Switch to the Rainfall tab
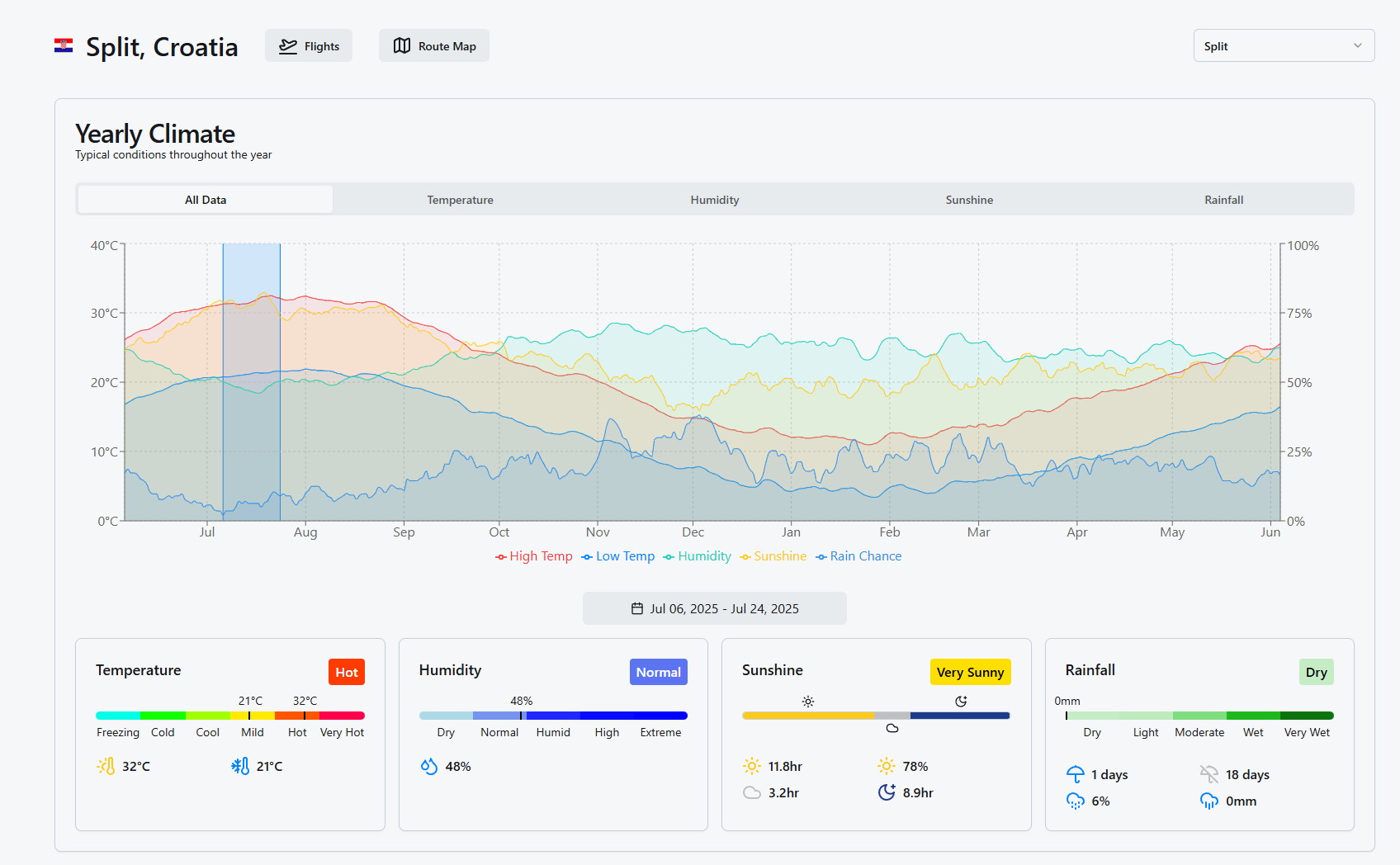This screenshot has width=1400, height=865. 1223,200
